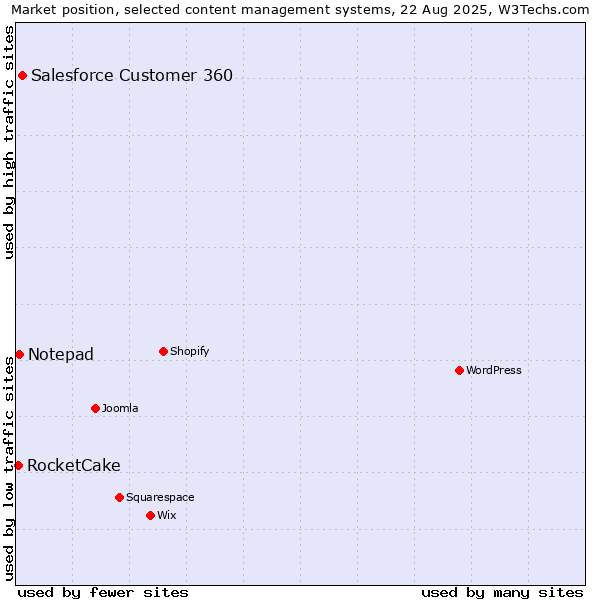Click the Squarespace red marker
The width and height of the screenshot is (600, 600).
(119, 497)
